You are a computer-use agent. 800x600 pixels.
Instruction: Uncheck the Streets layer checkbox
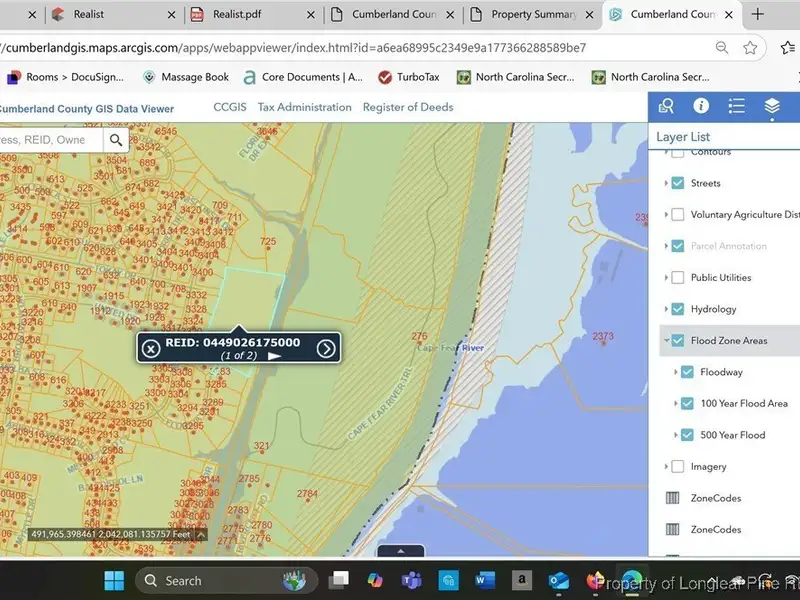678,183
